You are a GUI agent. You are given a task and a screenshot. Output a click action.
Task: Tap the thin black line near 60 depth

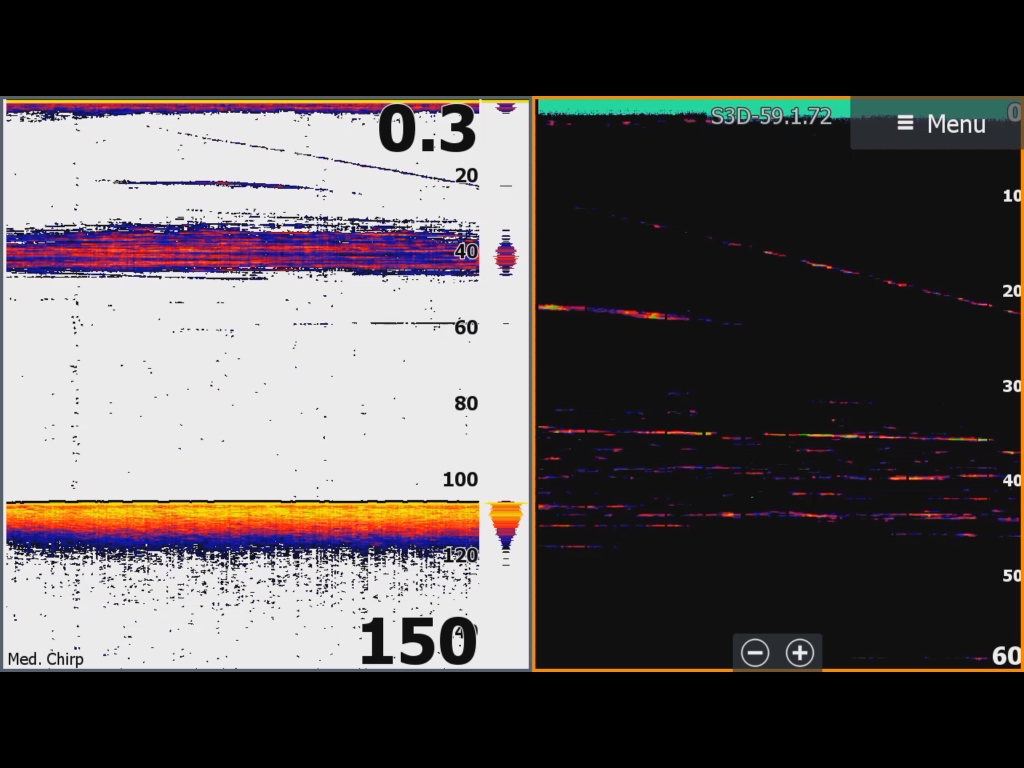coord(410,323)
